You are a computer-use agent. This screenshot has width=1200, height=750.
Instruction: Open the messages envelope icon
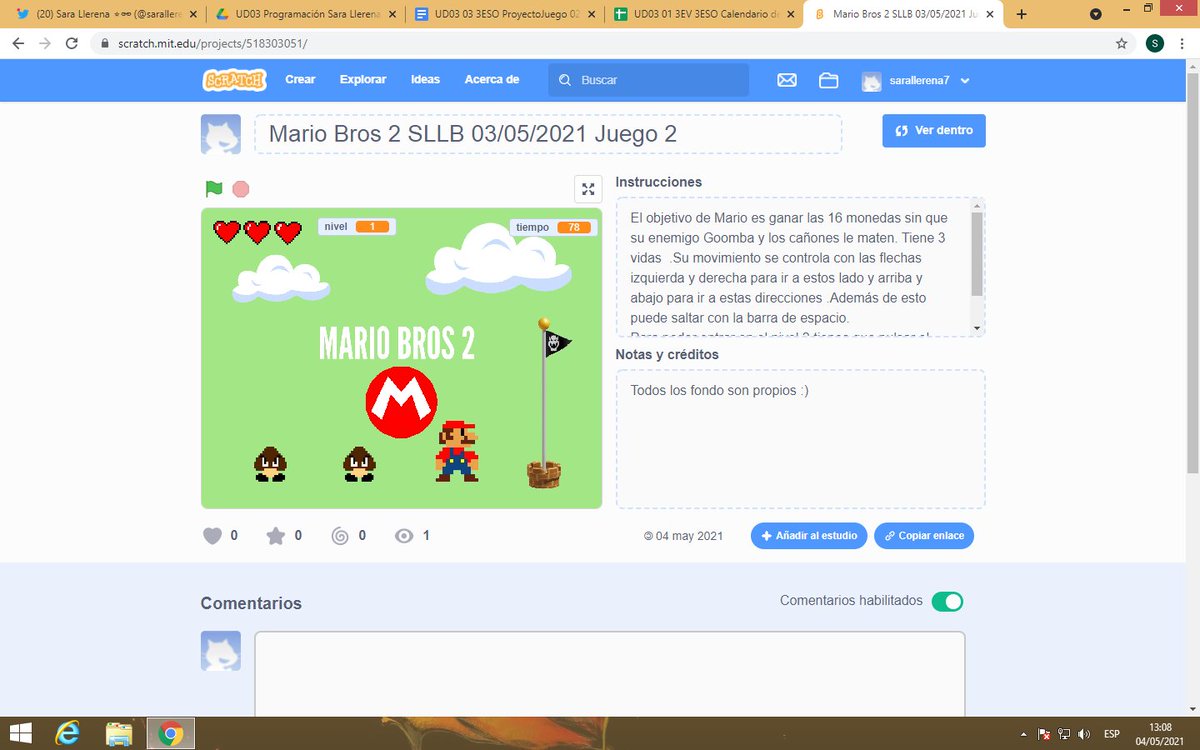[787, 80]
